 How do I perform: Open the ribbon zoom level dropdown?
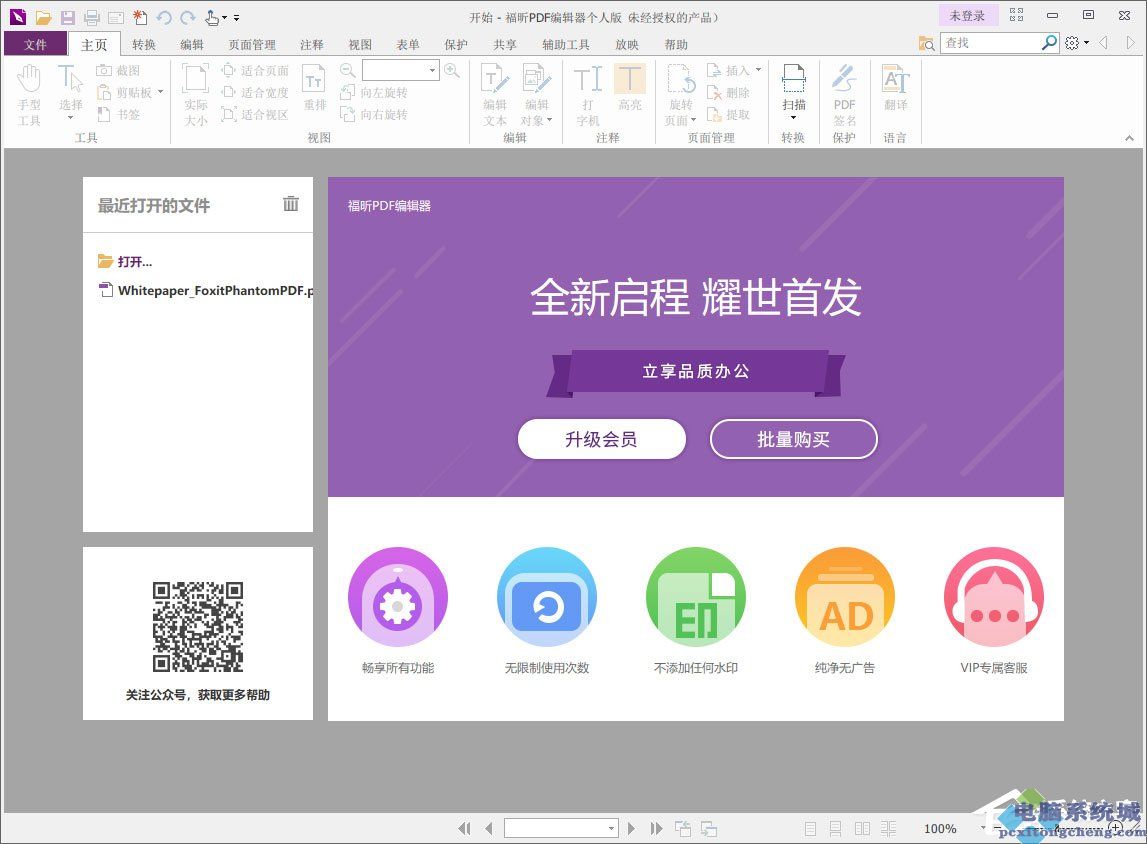click(432, 70)
